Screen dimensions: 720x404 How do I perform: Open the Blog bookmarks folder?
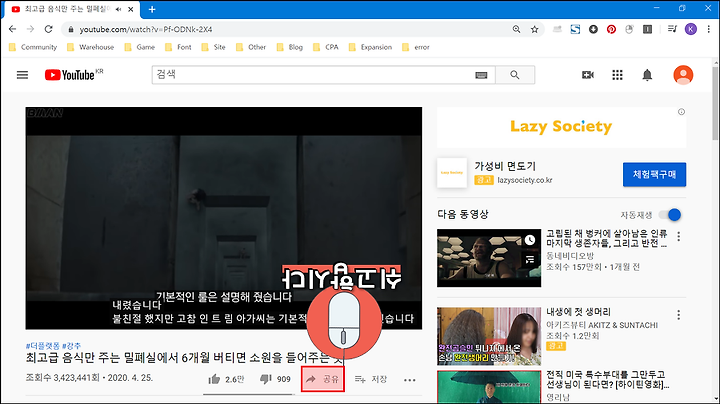[x=290, y=47]
